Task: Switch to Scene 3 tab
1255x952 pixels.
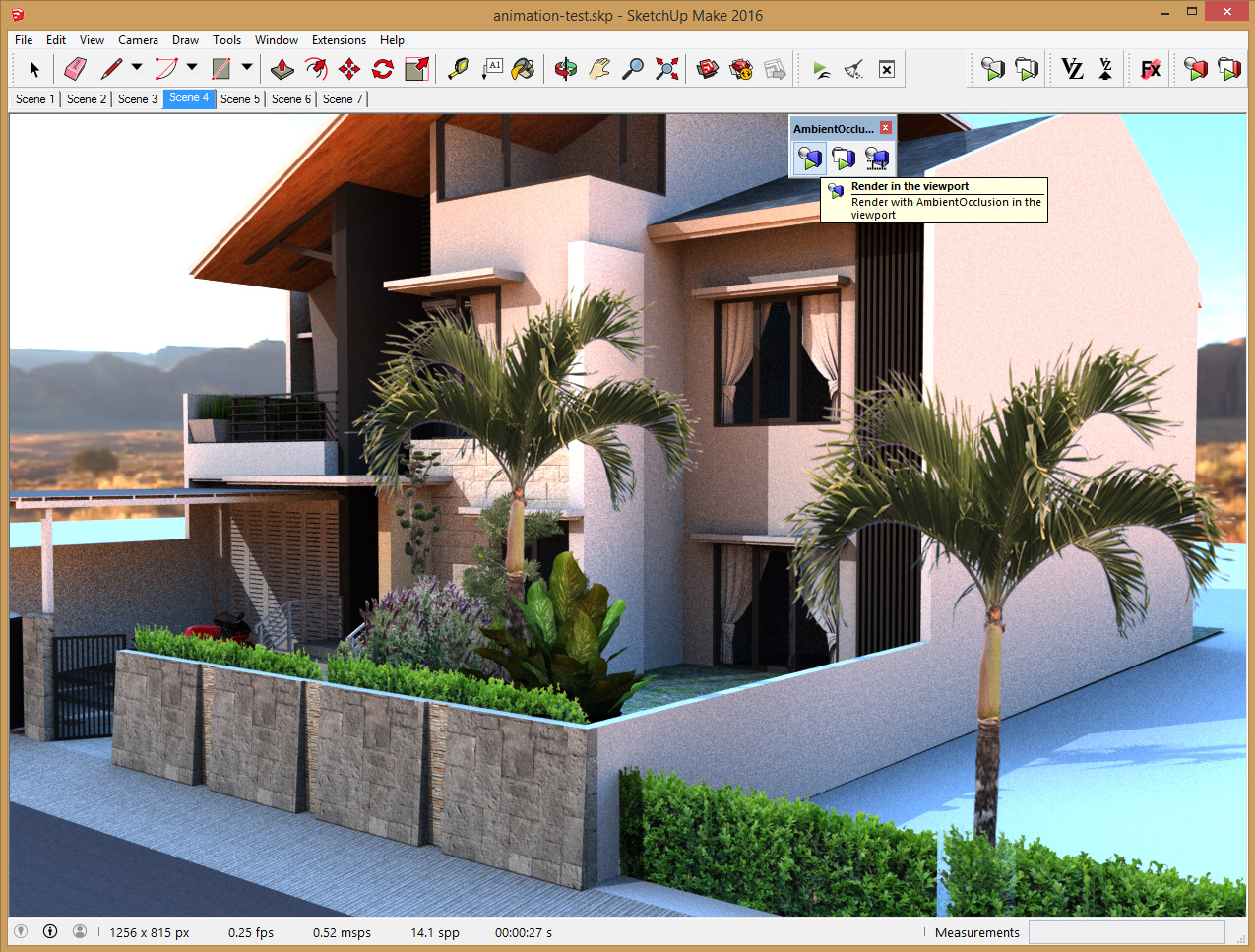Action: coord(138,99)
